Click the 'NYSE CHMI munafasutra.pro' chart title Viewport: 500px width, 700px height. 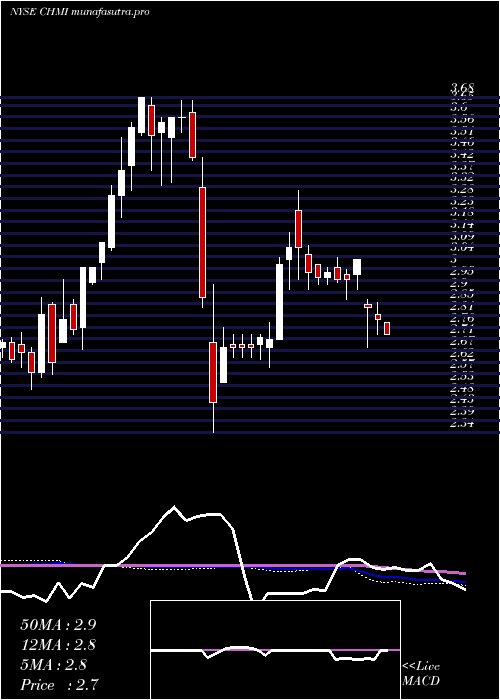tap(79, 12)
